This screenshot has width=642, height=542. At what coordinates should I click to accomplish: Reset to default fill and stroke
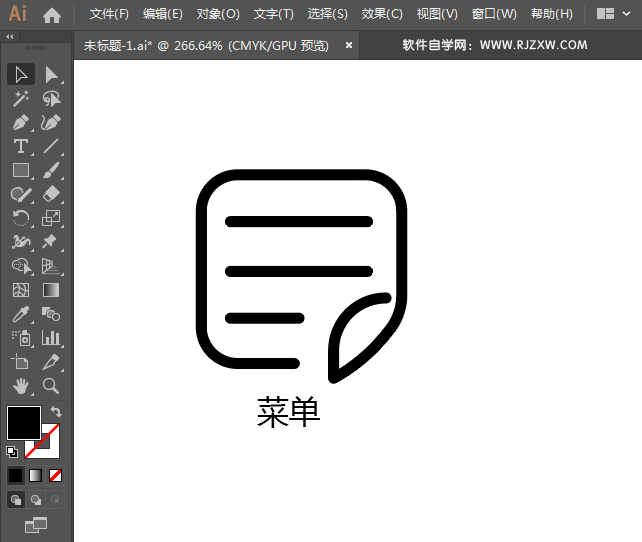point(12,452)
